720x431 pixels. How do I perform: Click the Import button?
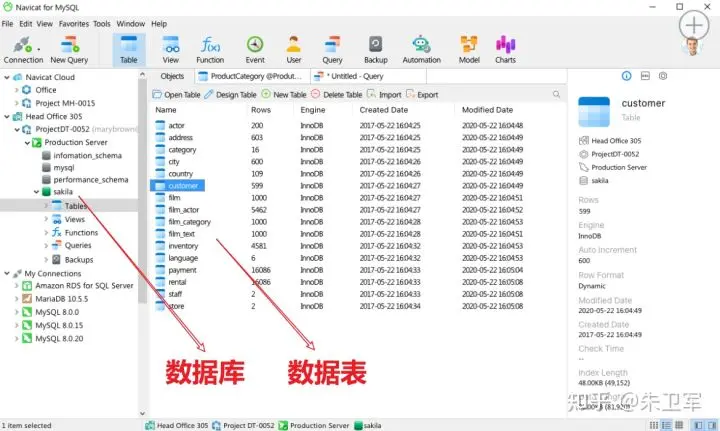384,95
